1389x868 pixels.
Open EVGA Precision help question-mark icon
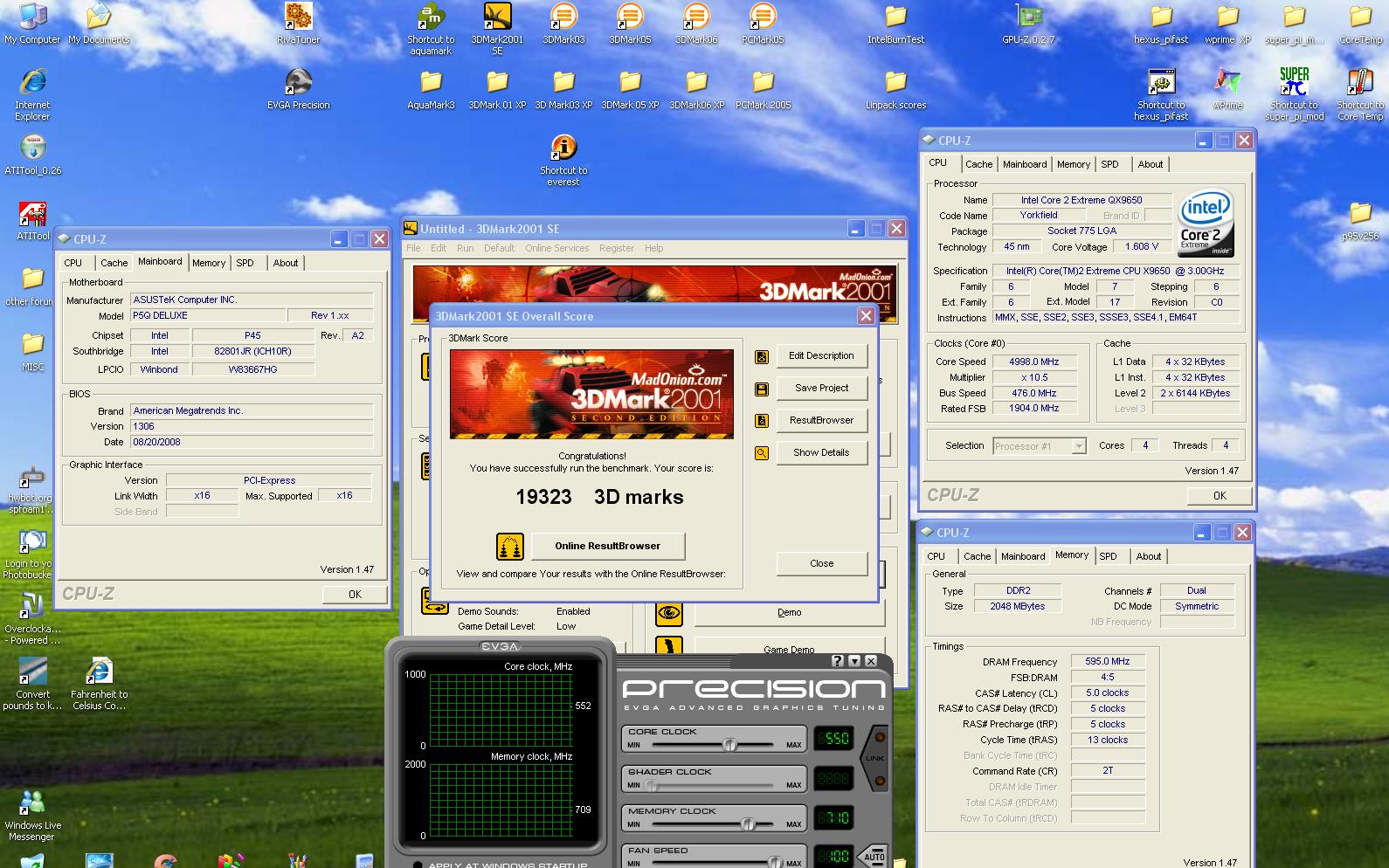pos(838,661)
